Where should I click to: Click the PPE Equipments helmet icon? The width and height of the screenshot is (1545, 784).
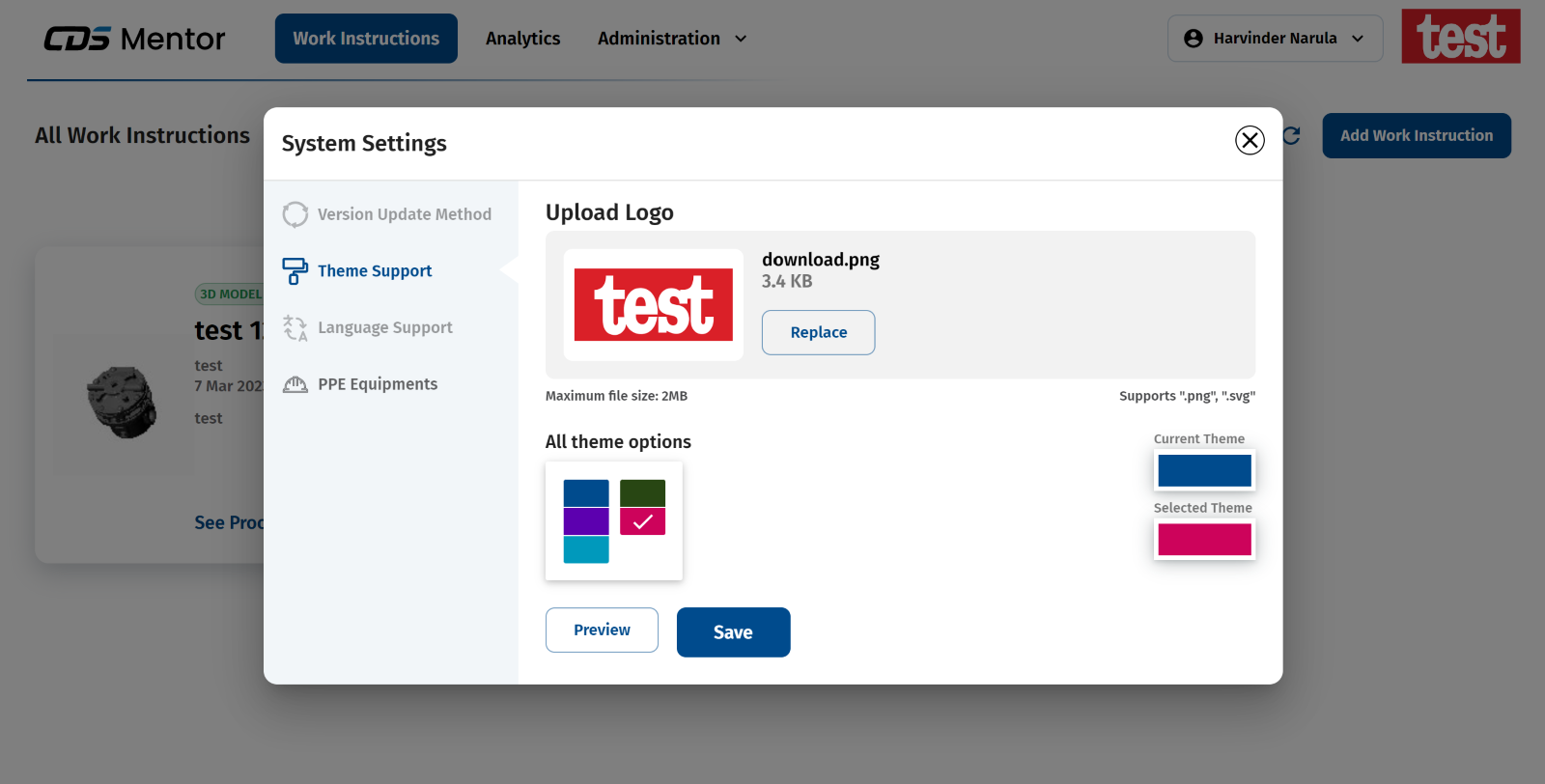tap(295, 384)
